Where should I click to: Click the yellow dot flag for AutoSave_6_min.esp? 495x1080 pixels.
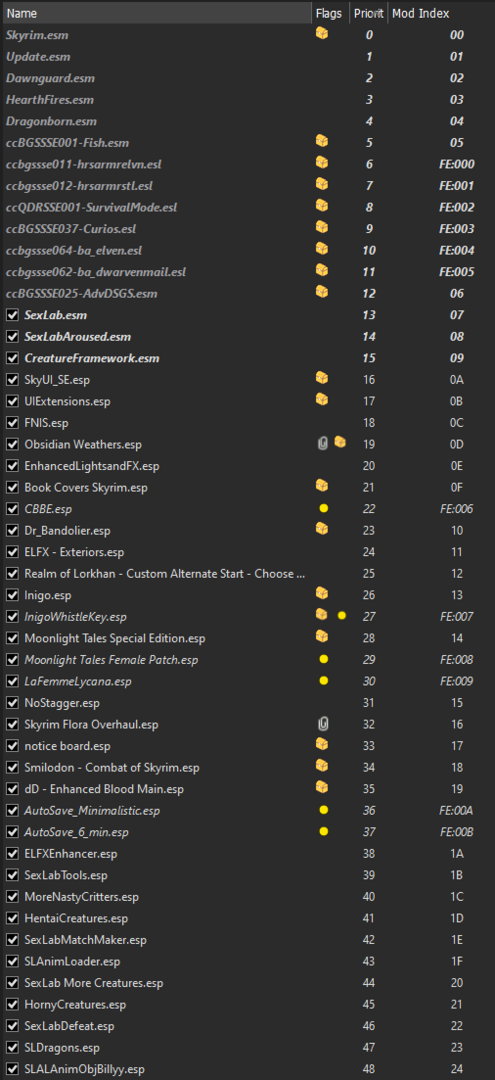pyautogui.click(x=324, y=832)
